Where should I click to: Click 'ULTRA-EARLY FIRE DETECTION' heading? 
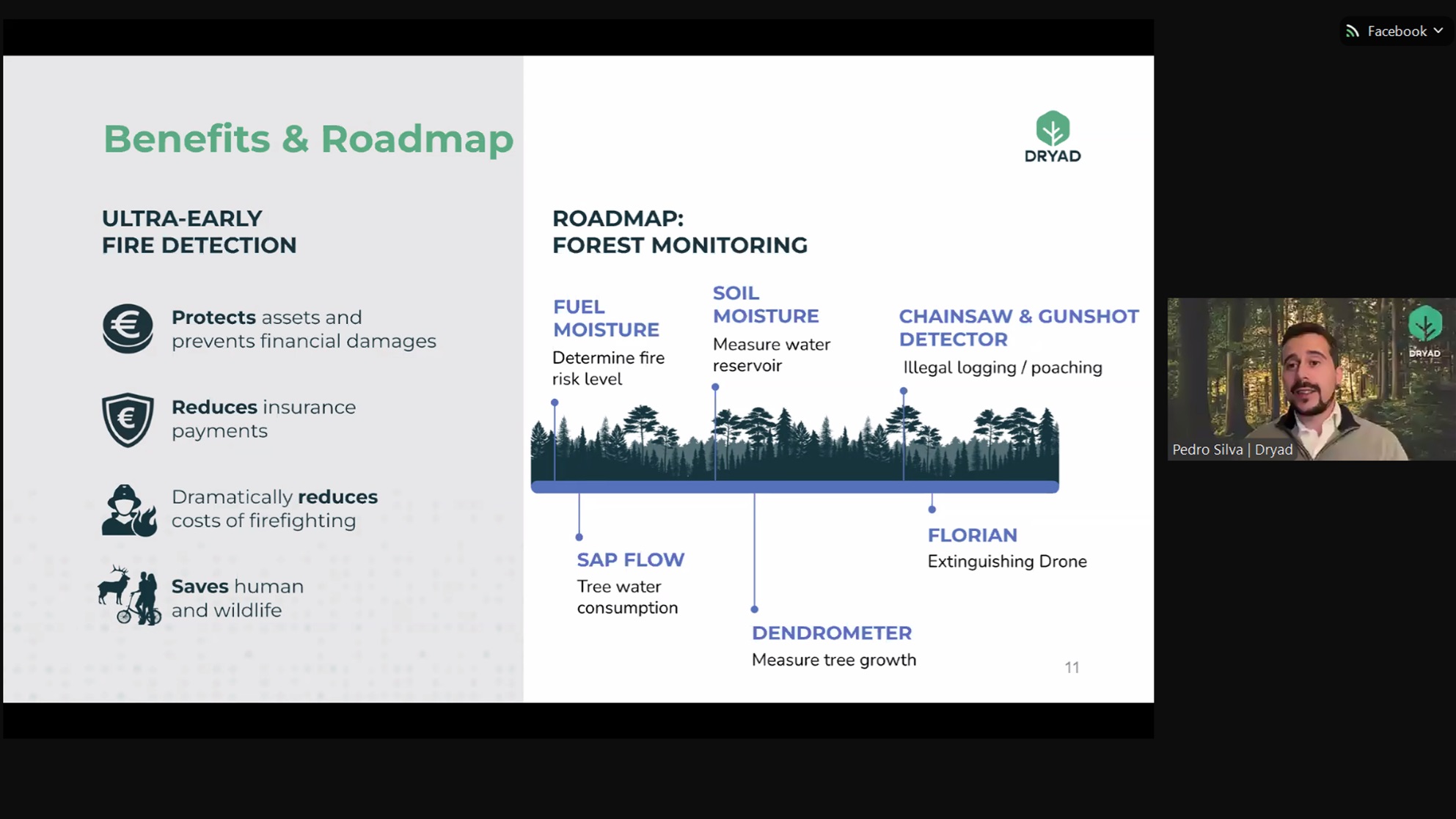click(199, 232)
